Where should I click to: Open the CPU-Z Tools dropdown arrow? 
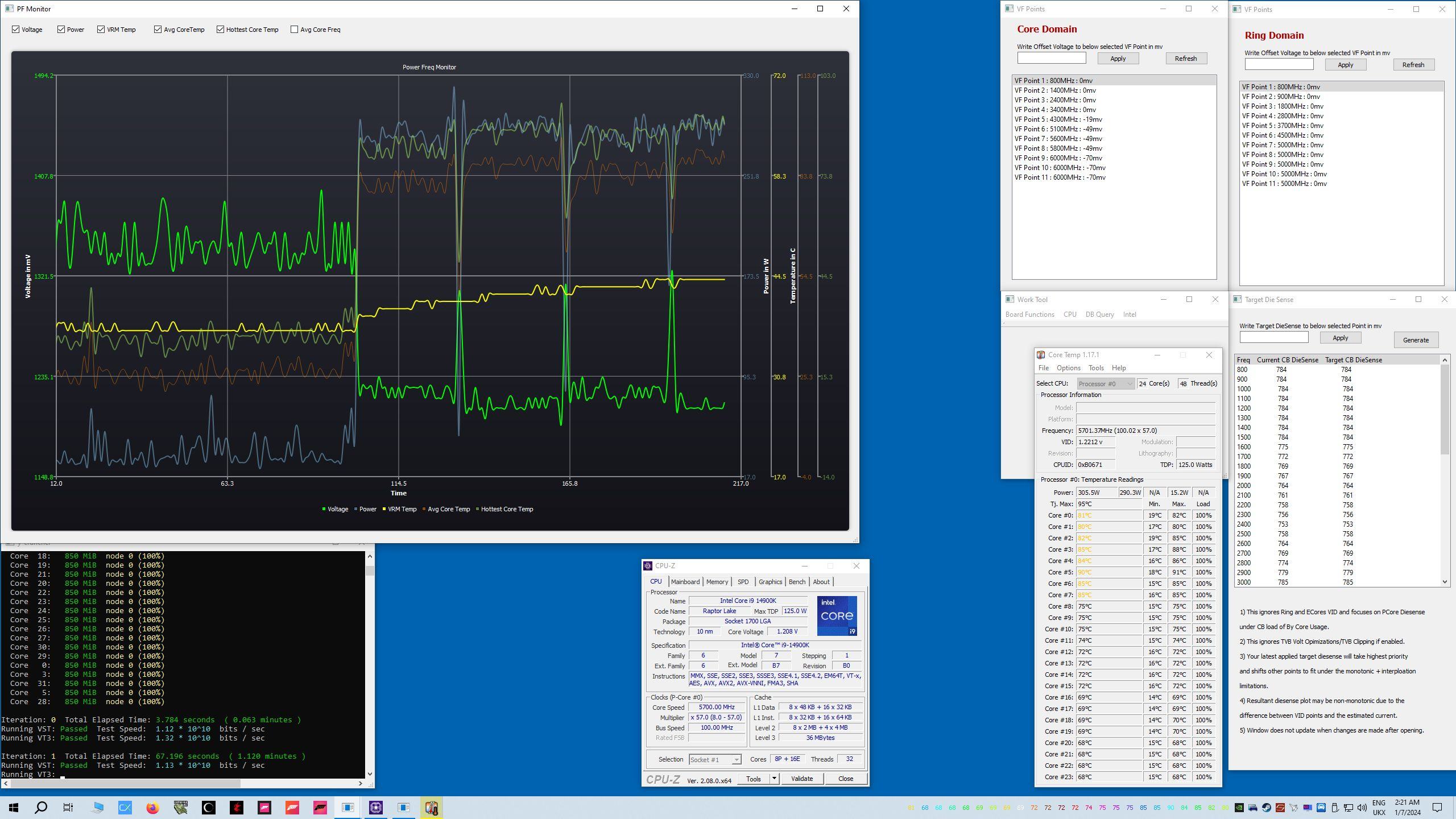coord(774,779)
